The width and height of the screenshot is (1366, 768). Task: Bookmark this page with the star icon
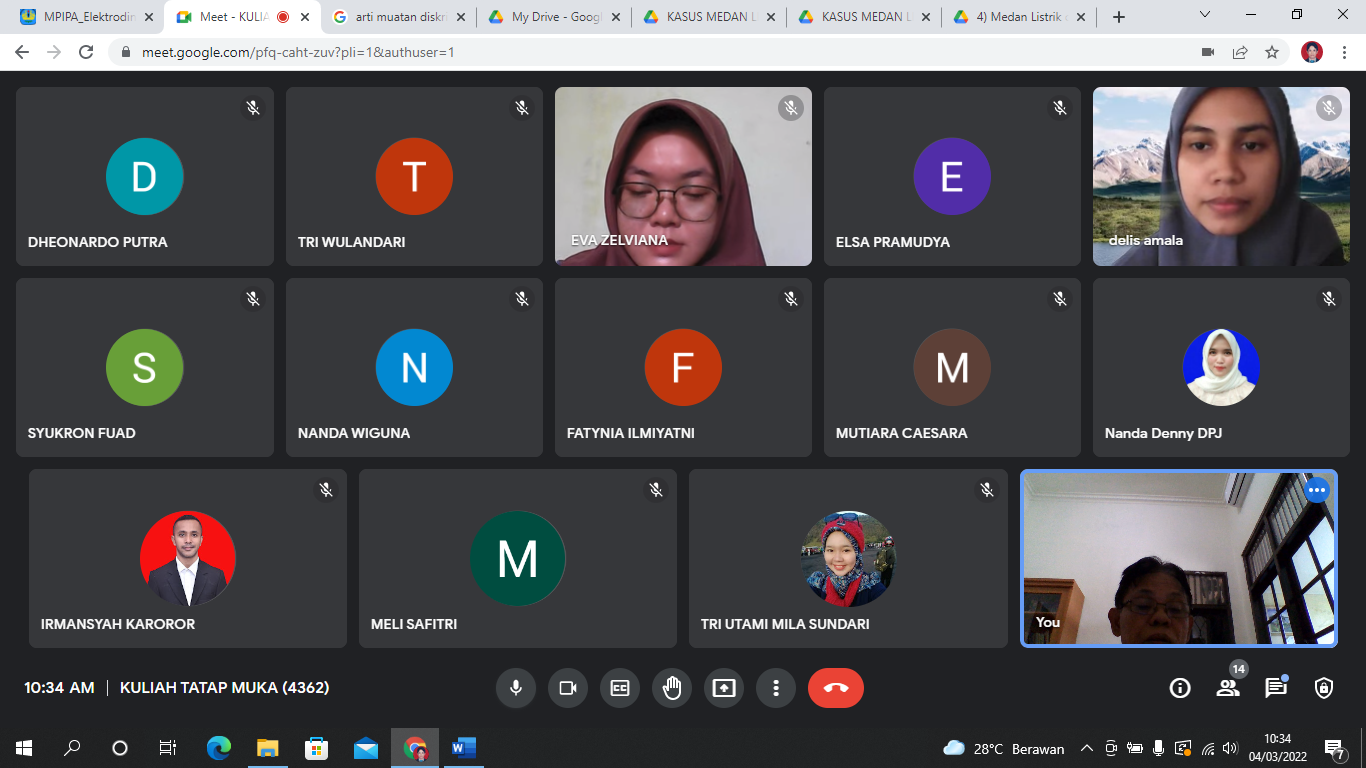tap(1272, 52)
